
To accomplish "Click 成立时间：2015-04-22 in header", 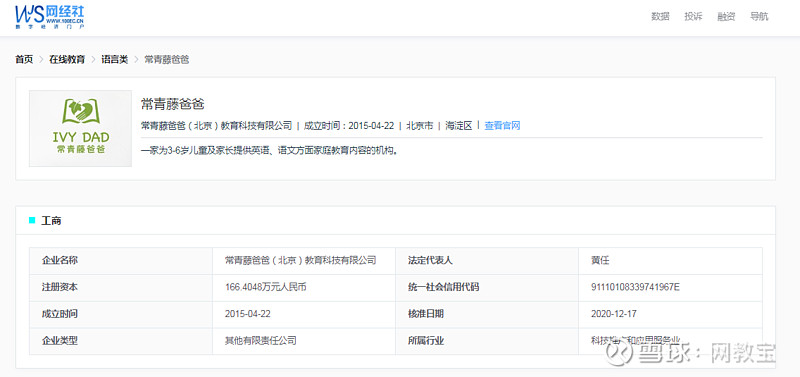I will [x=349, y=125].
